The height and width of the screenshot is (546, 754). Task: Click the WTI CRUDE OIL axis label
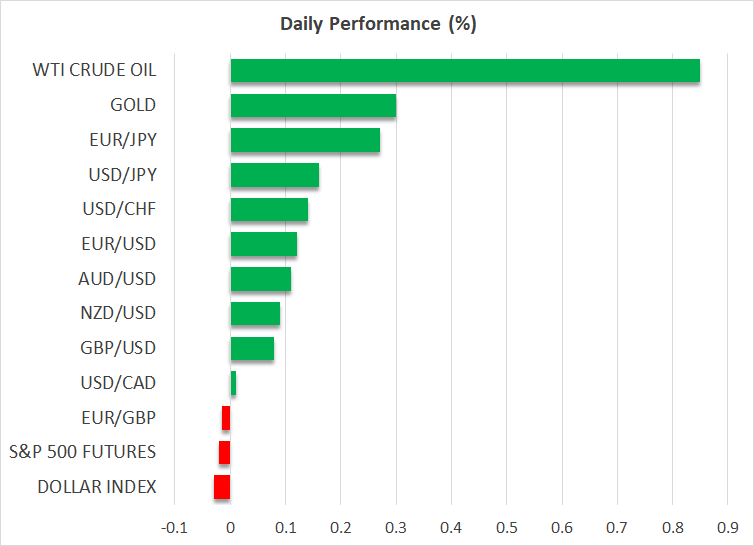[x=93, y=71]
